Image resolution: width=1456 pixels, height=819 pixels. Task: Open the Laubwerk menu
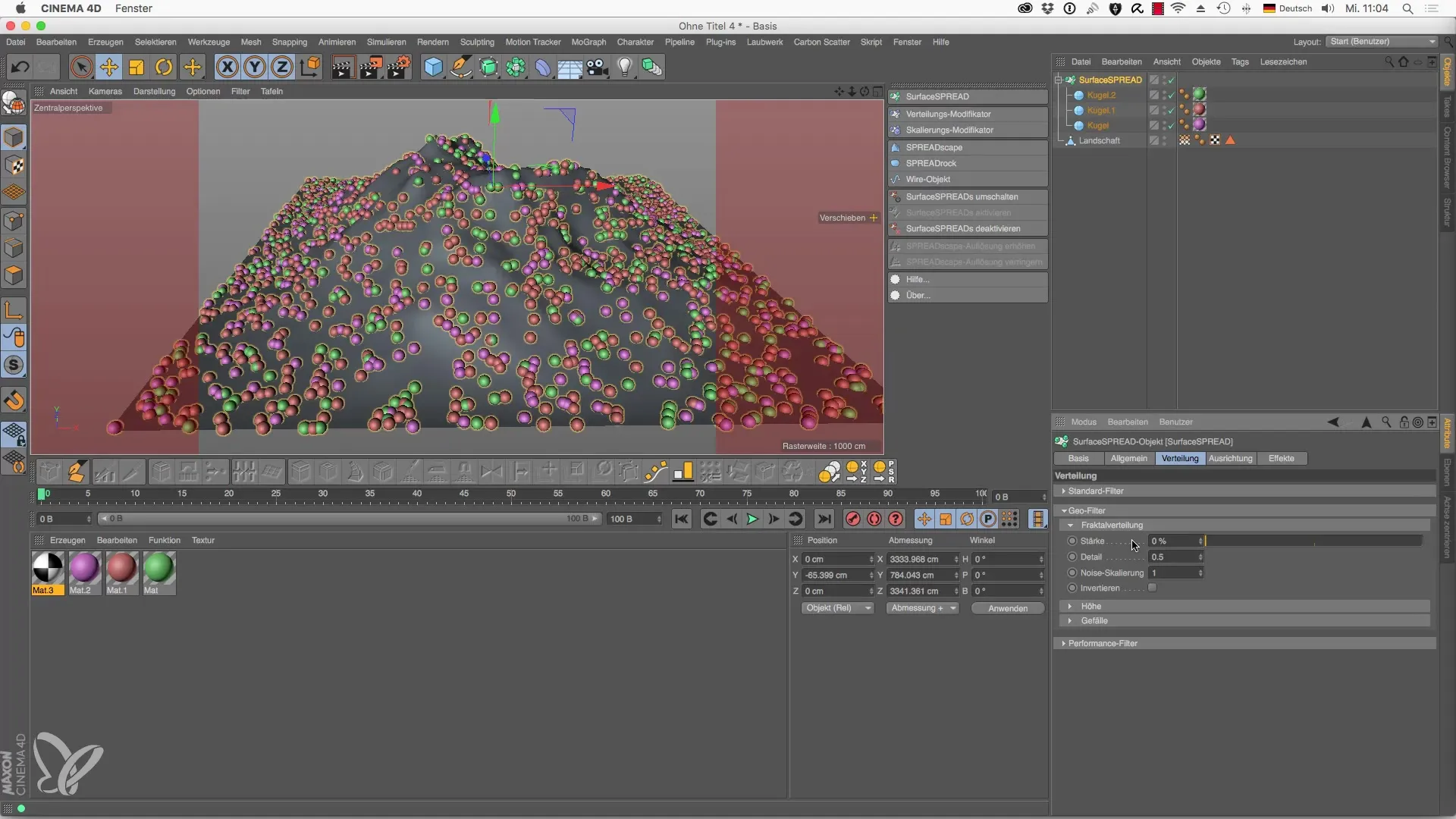coord(764,42)
